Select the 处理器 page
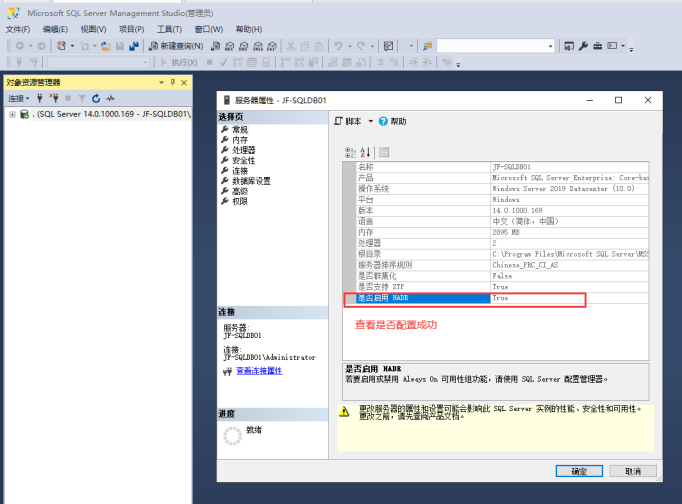This screenshot has height=504, width=682. pos(244,150)
